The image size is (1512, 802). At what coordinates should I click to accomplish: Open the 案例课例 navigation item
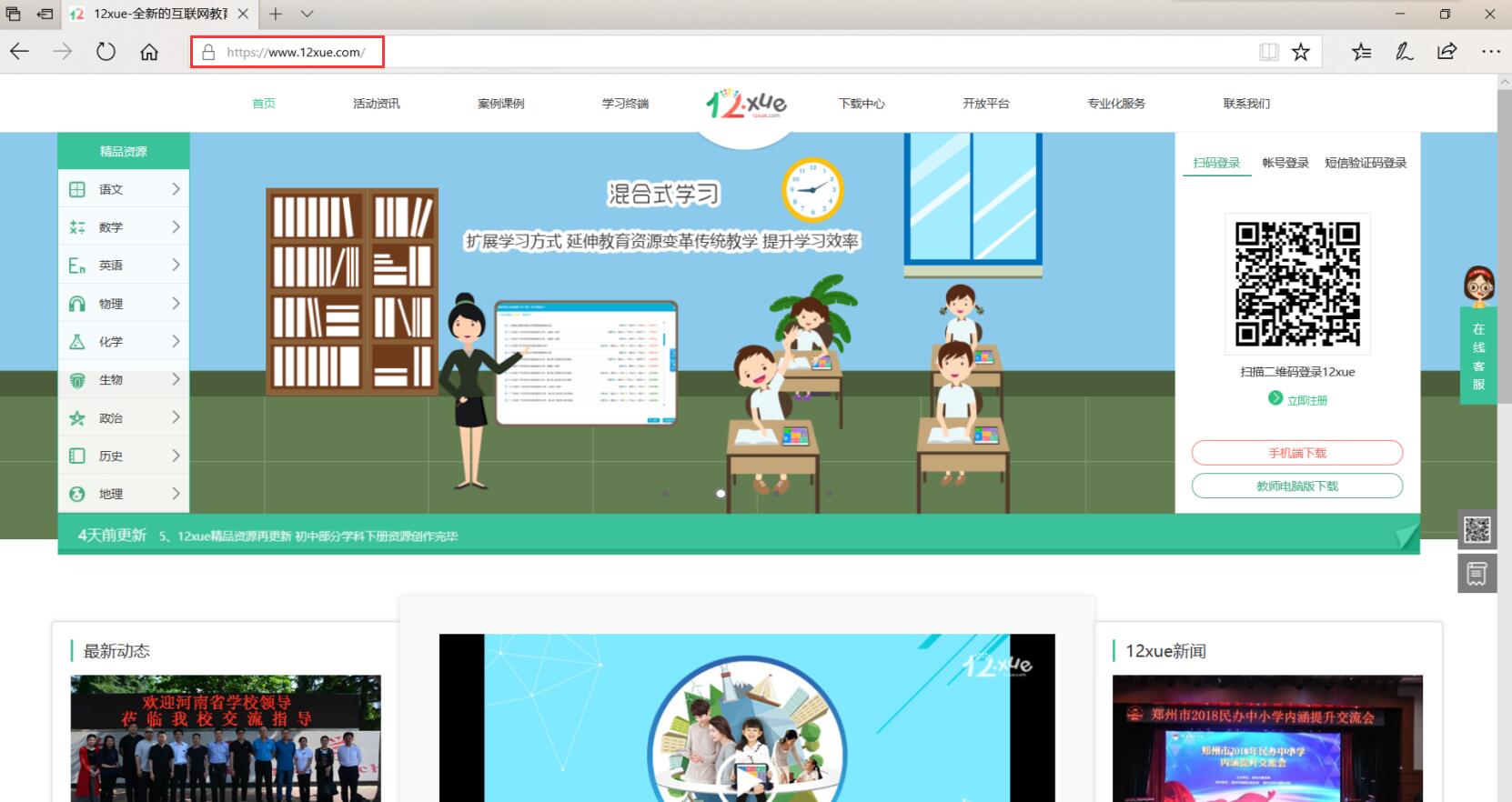click(501, 104)
